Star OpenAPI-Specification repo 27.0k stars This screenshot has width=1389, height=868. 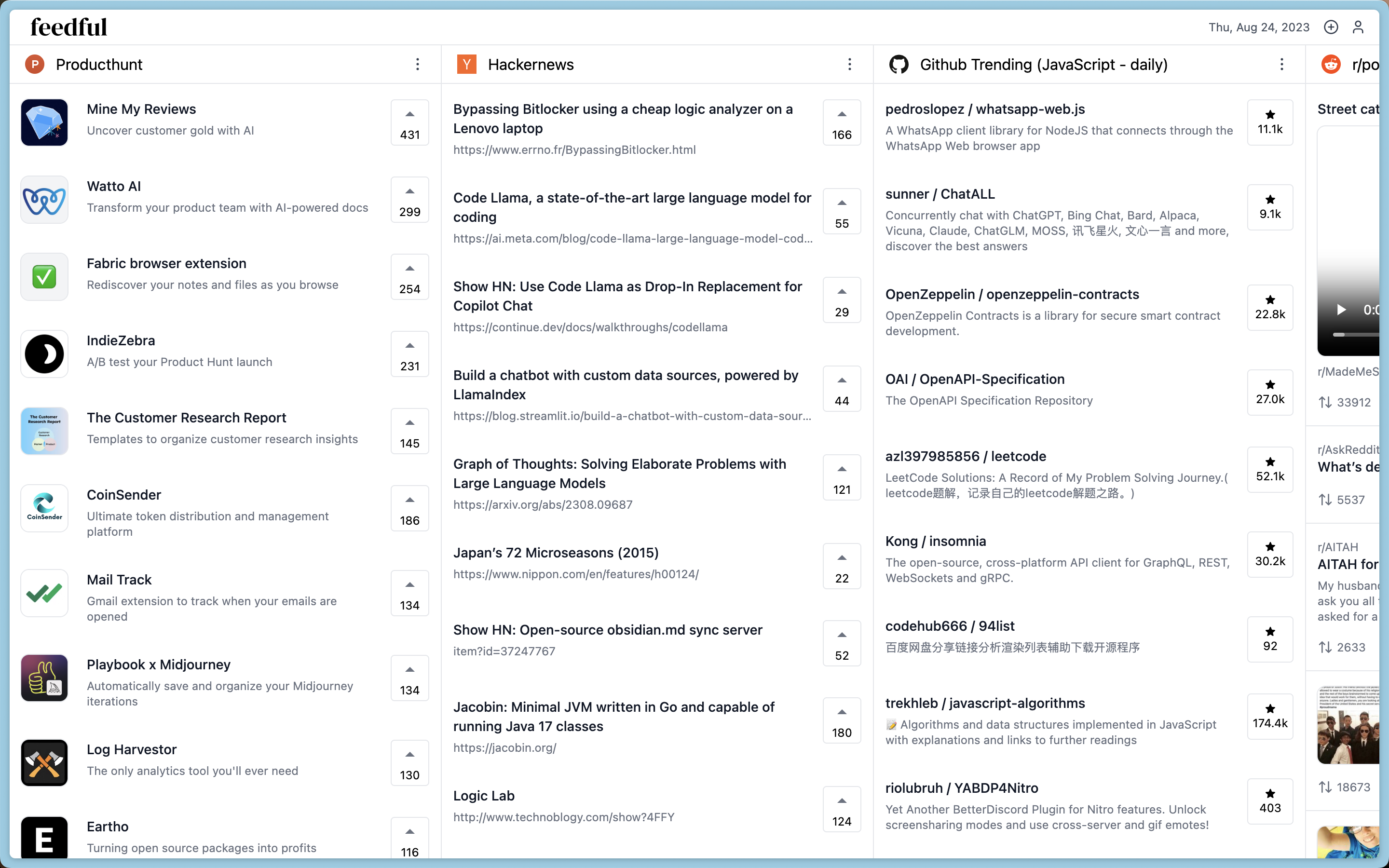(1270, 393)
